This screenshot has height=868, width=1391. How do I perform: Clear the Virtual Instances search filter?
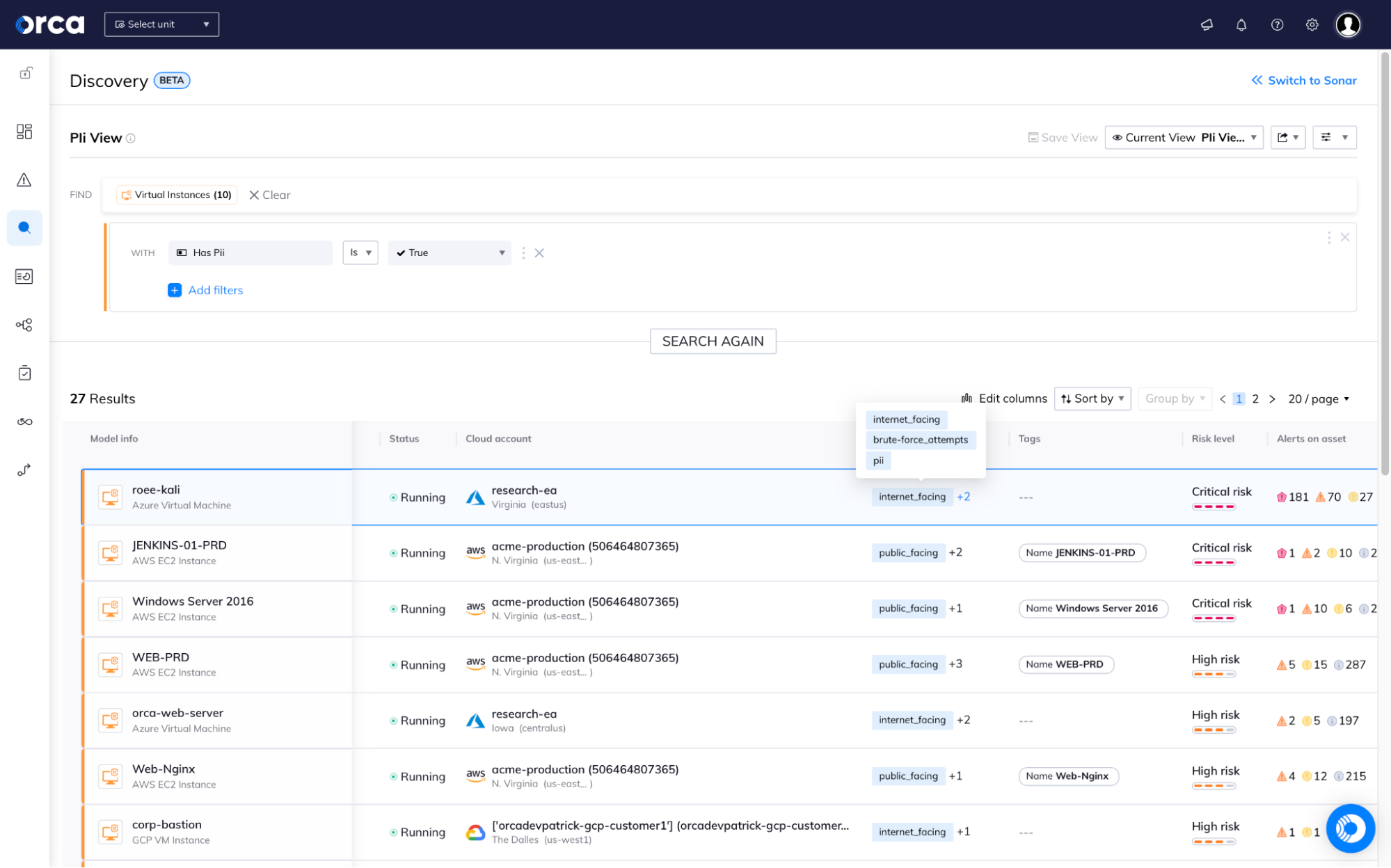pyautogui.click(x=269, y=195)
